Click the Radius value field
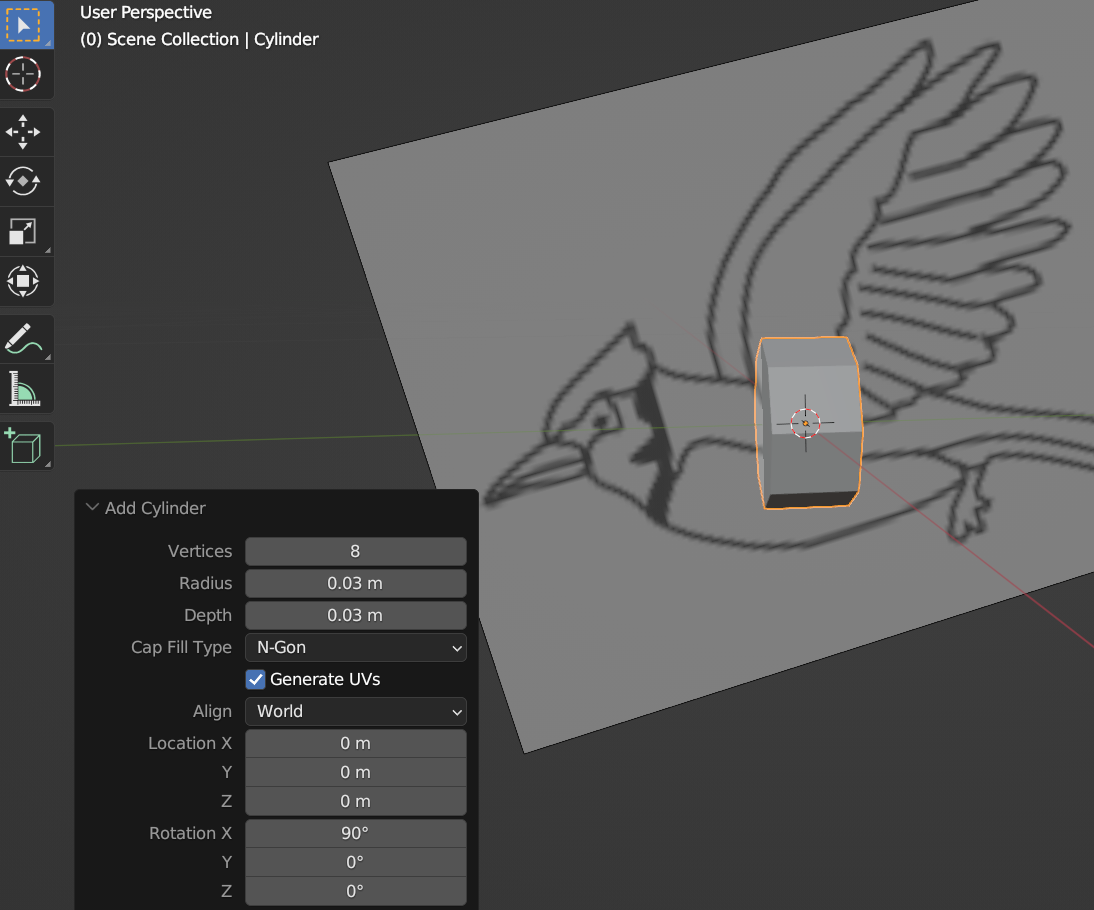1094x910 pixels. coord(355,584)
